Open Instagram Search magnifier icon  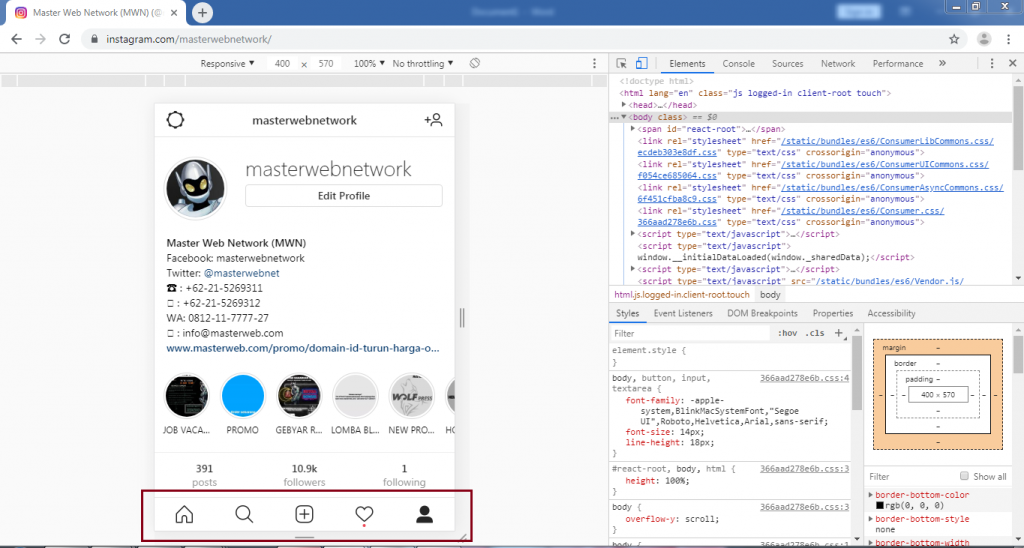(x=244, y=515)
